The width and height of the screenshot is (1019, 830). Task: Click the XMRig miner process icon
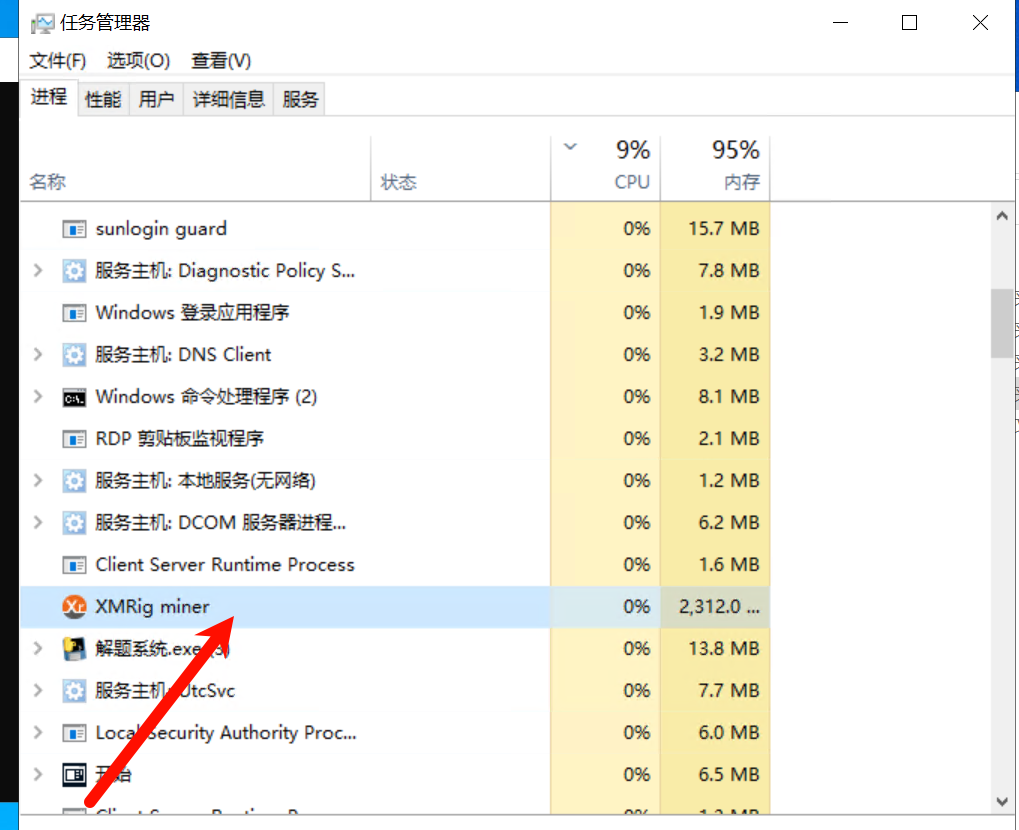[x=74, y=607]
